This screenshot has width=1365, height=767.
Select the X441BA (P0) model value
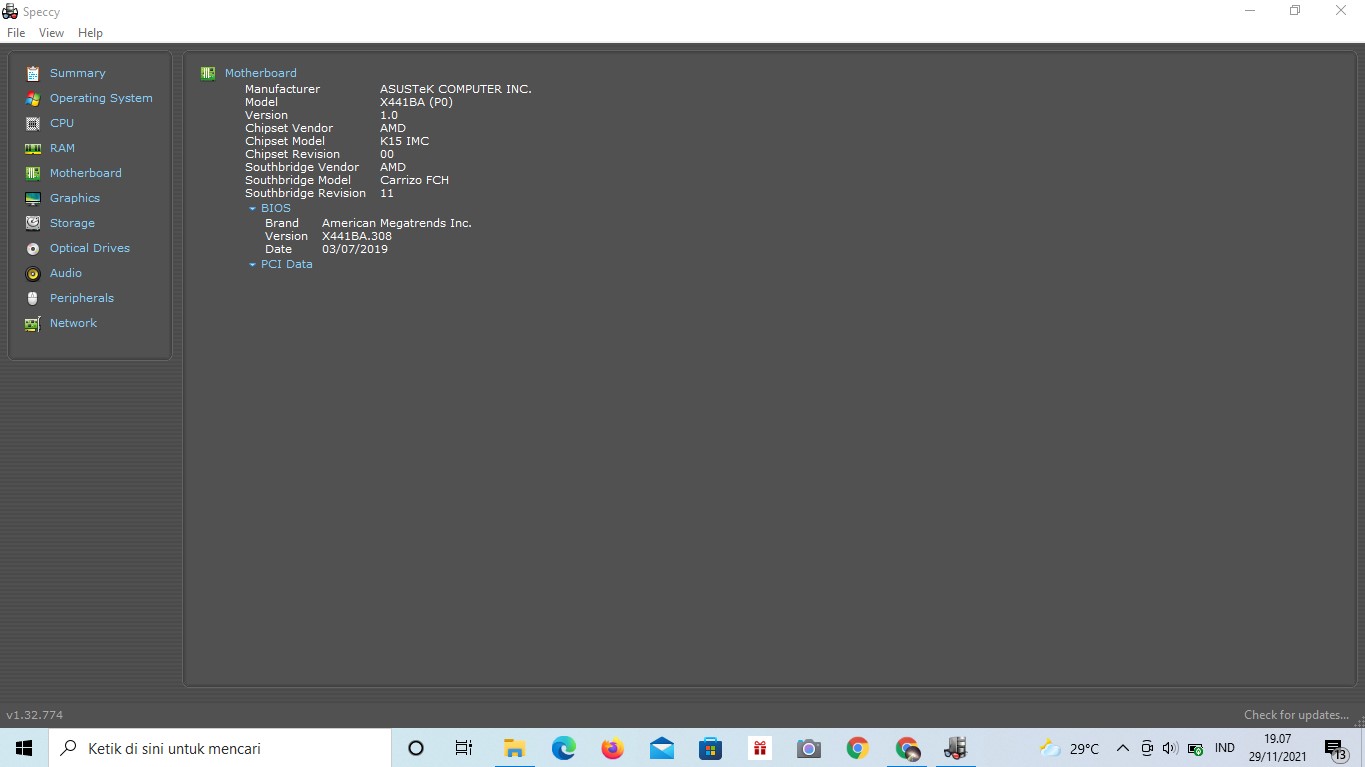pos(416,102)
